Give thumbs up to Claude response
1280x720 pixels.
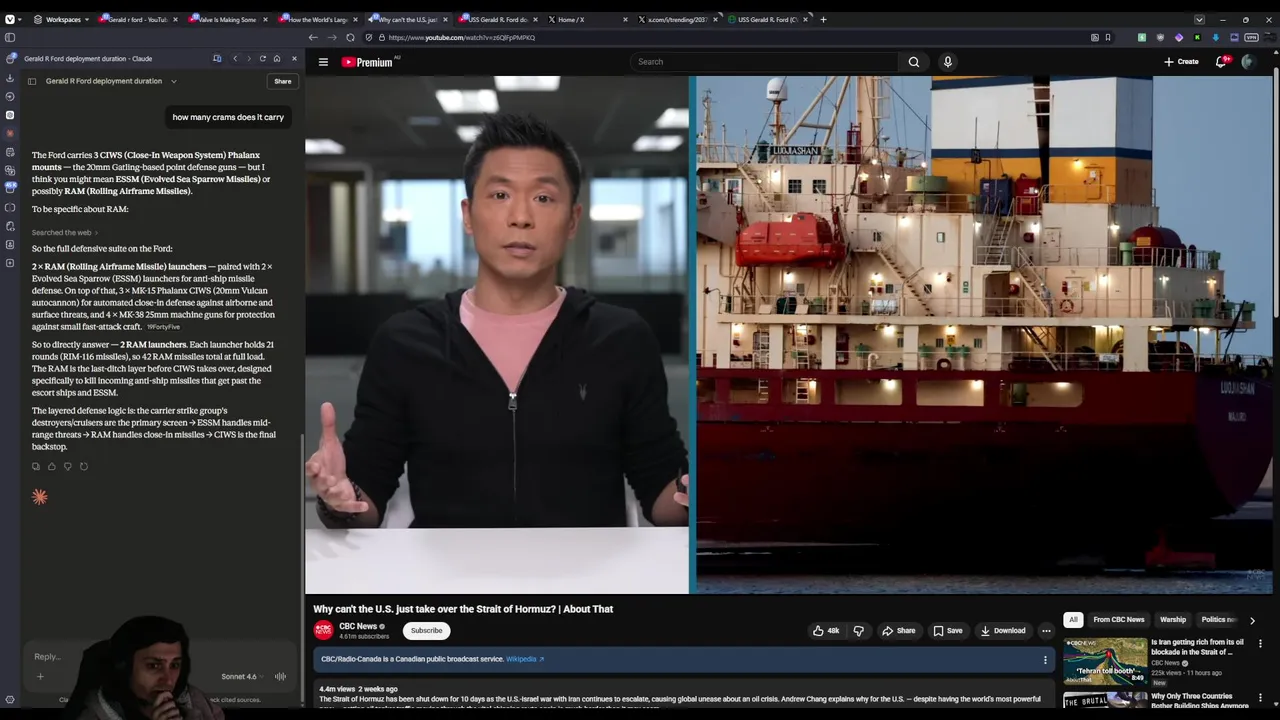click(52, 466)
